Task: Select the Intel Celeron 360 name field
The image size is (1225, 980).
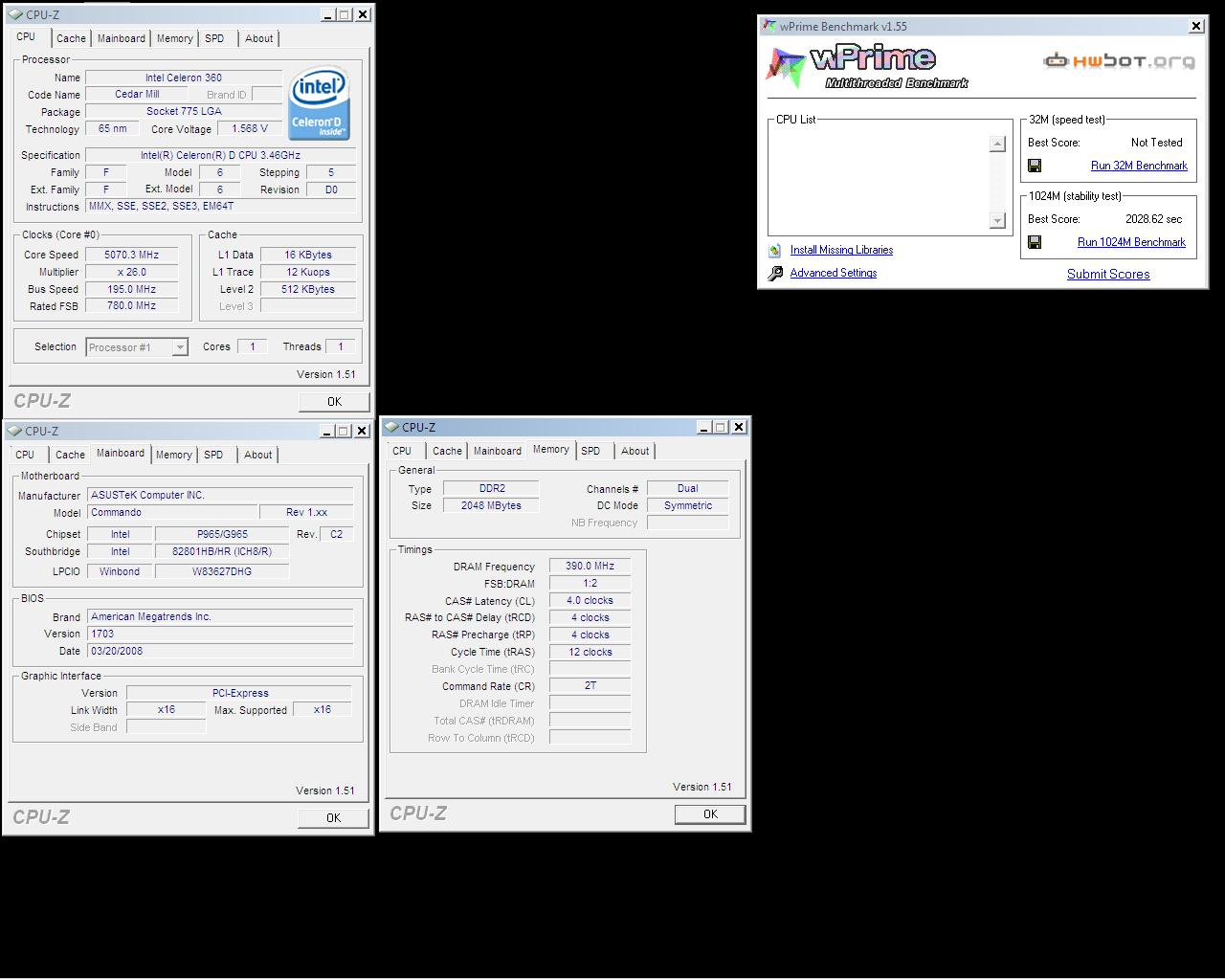Action: tap(184, 78)
